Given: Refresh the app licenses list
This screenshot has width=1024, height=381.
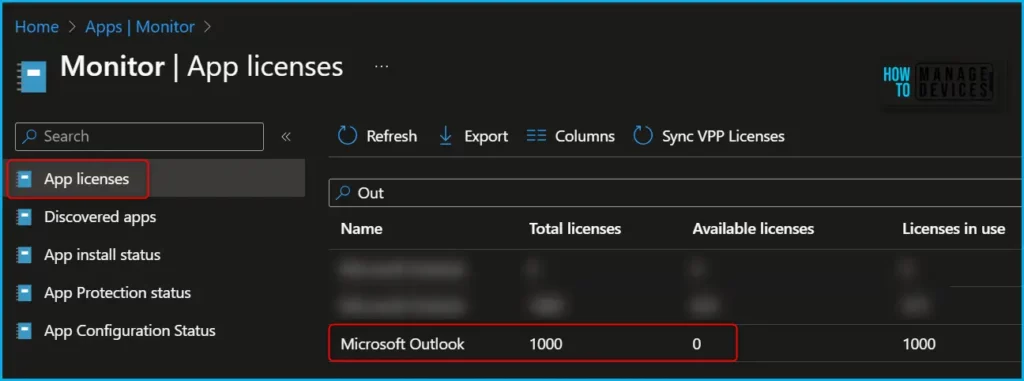Looking at the screenshot, I should point(377,136).
